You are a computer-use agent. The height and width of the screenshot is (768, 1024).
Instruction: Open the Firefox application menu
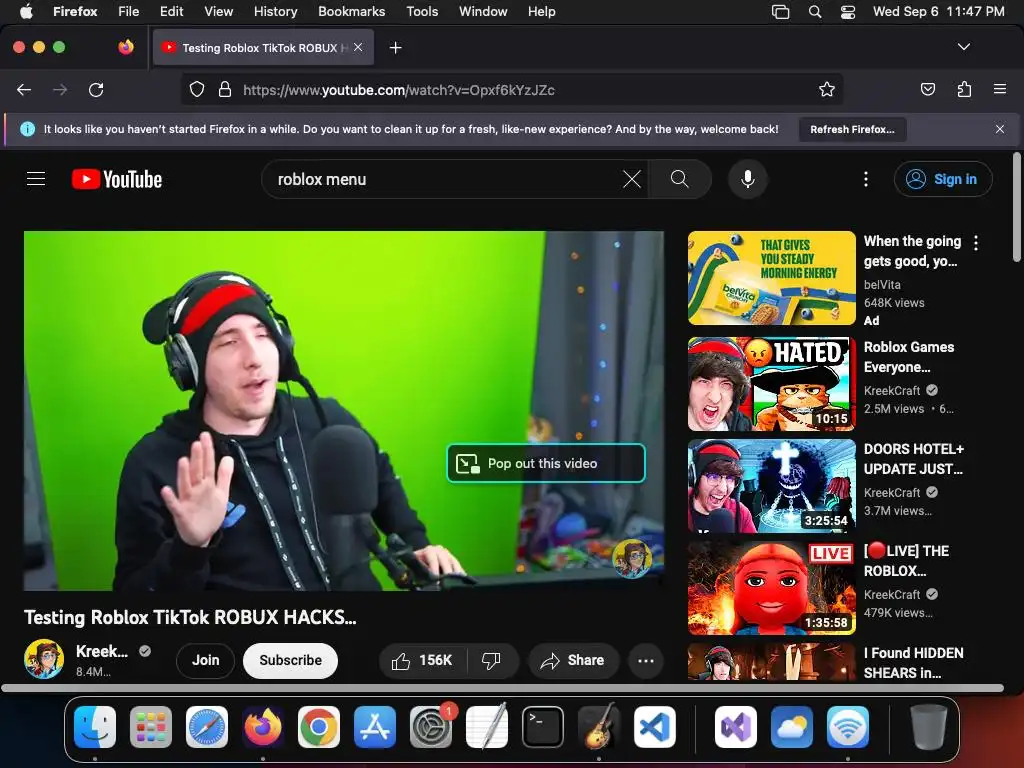coord(1000,89)
